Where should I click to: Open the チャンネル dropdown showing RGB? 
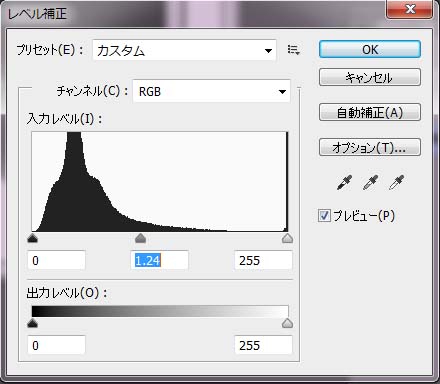pos(212,91)
